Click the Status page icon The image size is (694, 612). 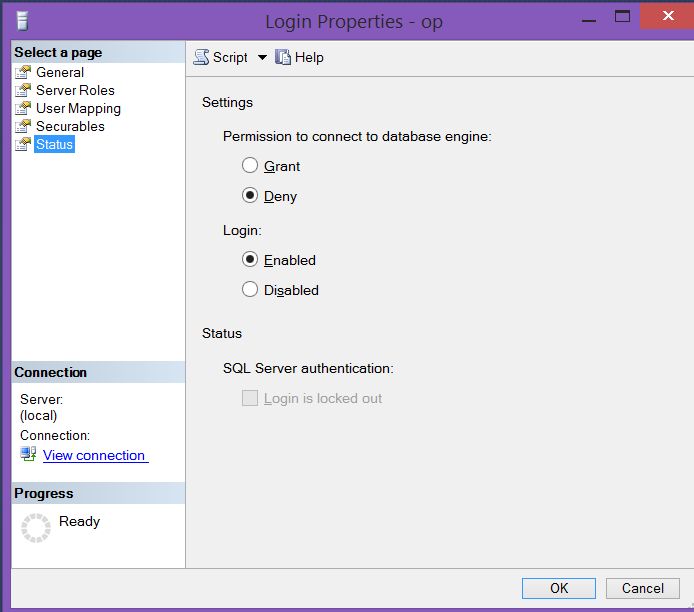click(23, 144)
